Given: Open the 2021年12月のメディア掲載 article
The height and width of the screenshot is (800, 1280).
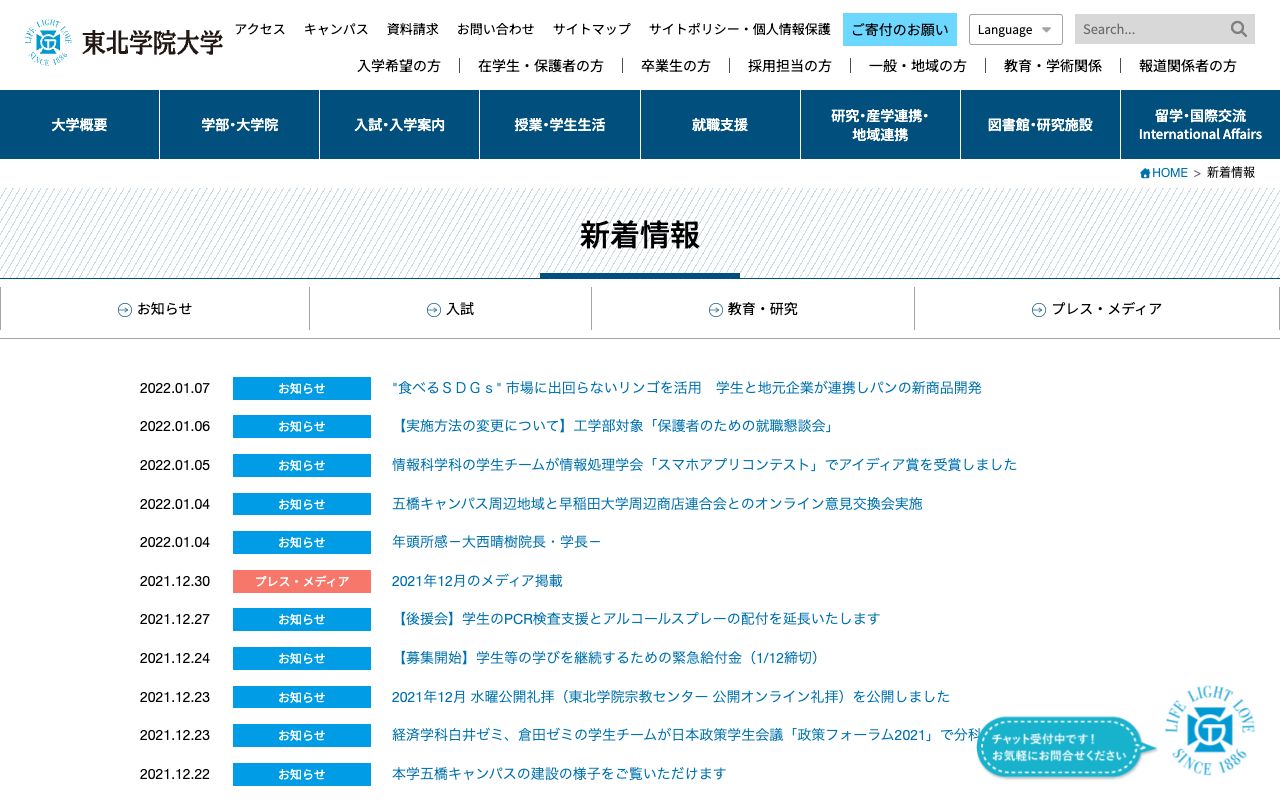Looking at the screenshot, I should pyautogui.click(x=476, y=581).
